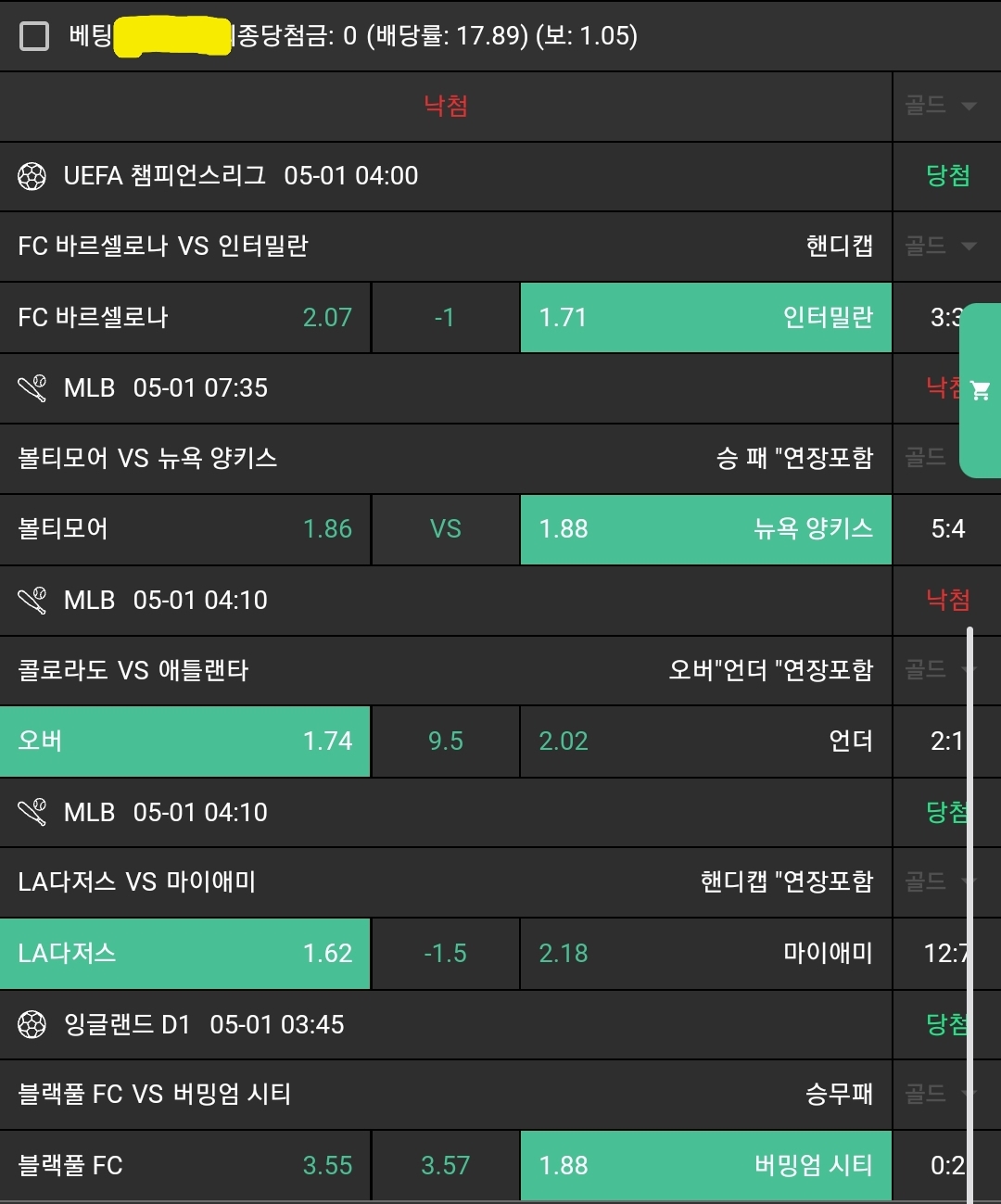Screen dimensions: 1001x1204
Task: Expand 골드 dropdown on FC 바르셀로나 row
Action: 941,246
